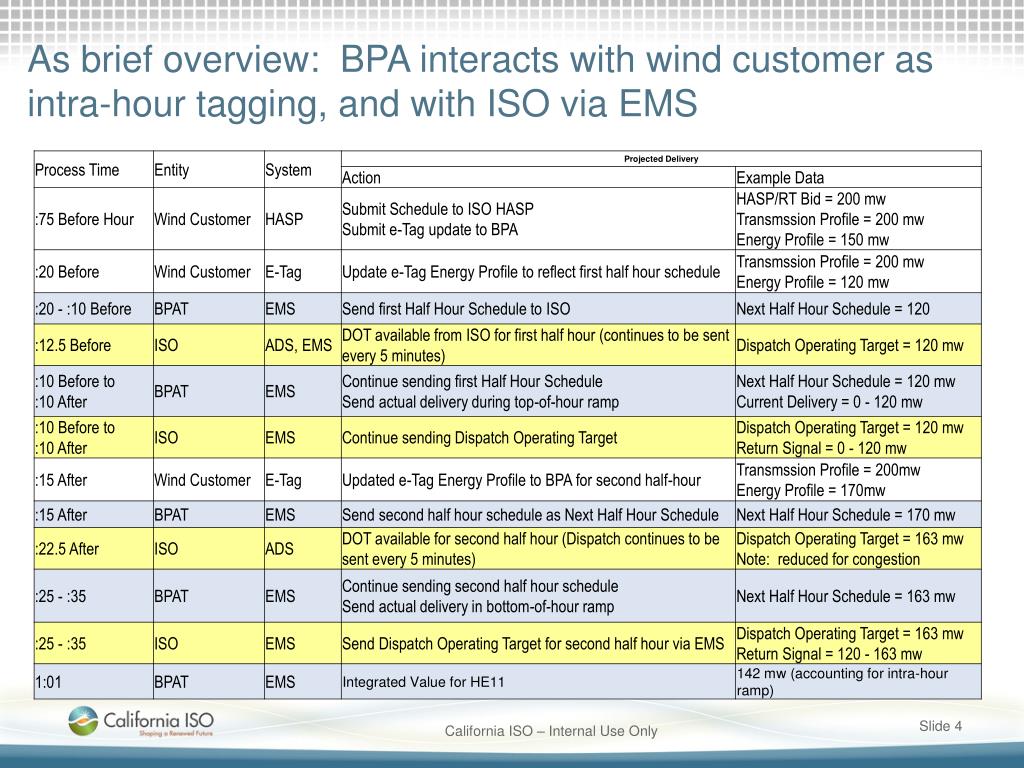Click 'Send Dispatch Operating Target for second half hour via EMS'
Image resolution: width=1024 pixels, height=768 pixels.
533,644
